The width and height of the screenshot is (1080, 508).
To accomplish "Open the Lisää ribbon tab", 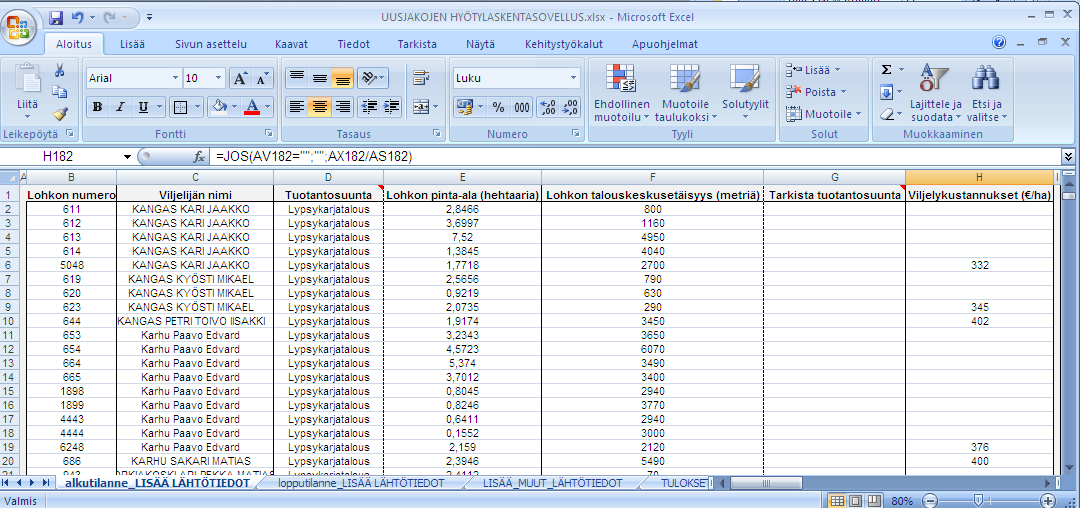I will (x=132, y=44).
